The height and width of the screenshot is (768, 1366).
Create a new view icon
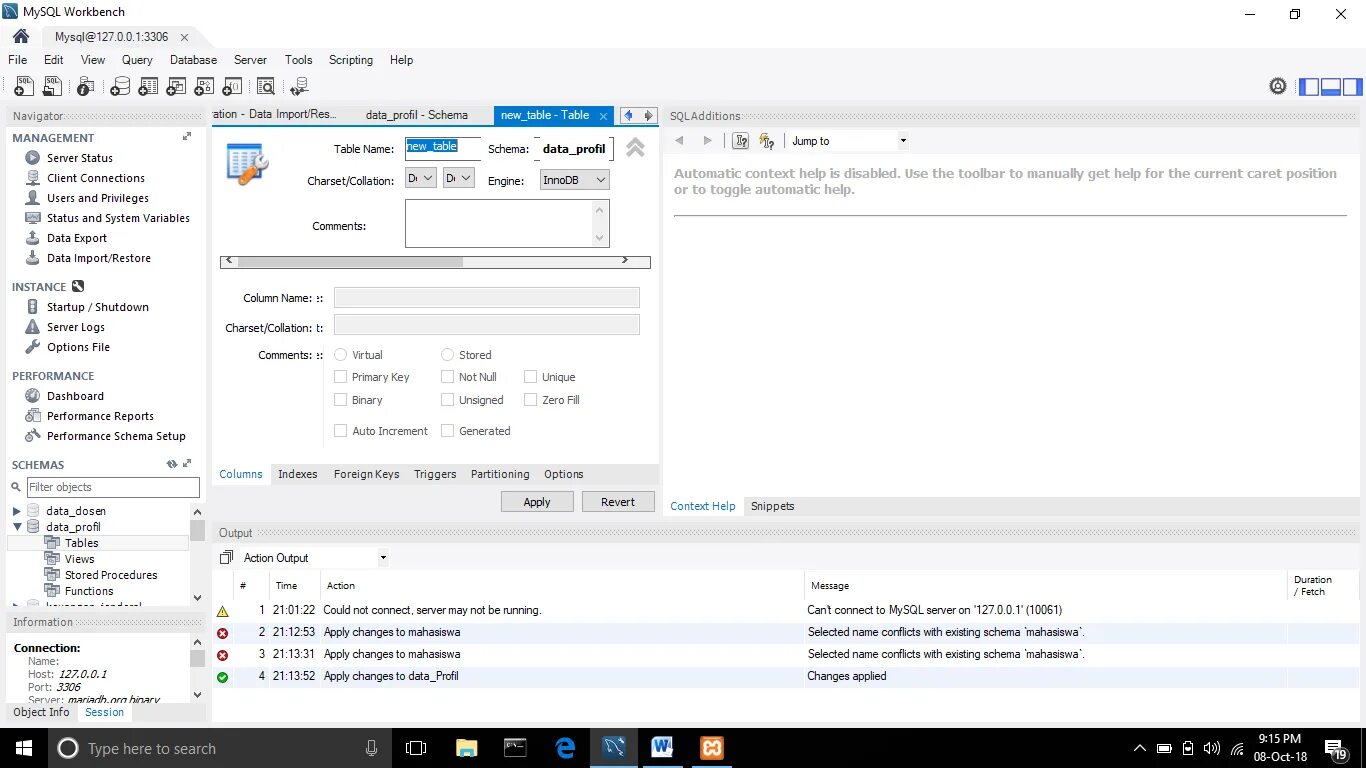pos(176,87)
